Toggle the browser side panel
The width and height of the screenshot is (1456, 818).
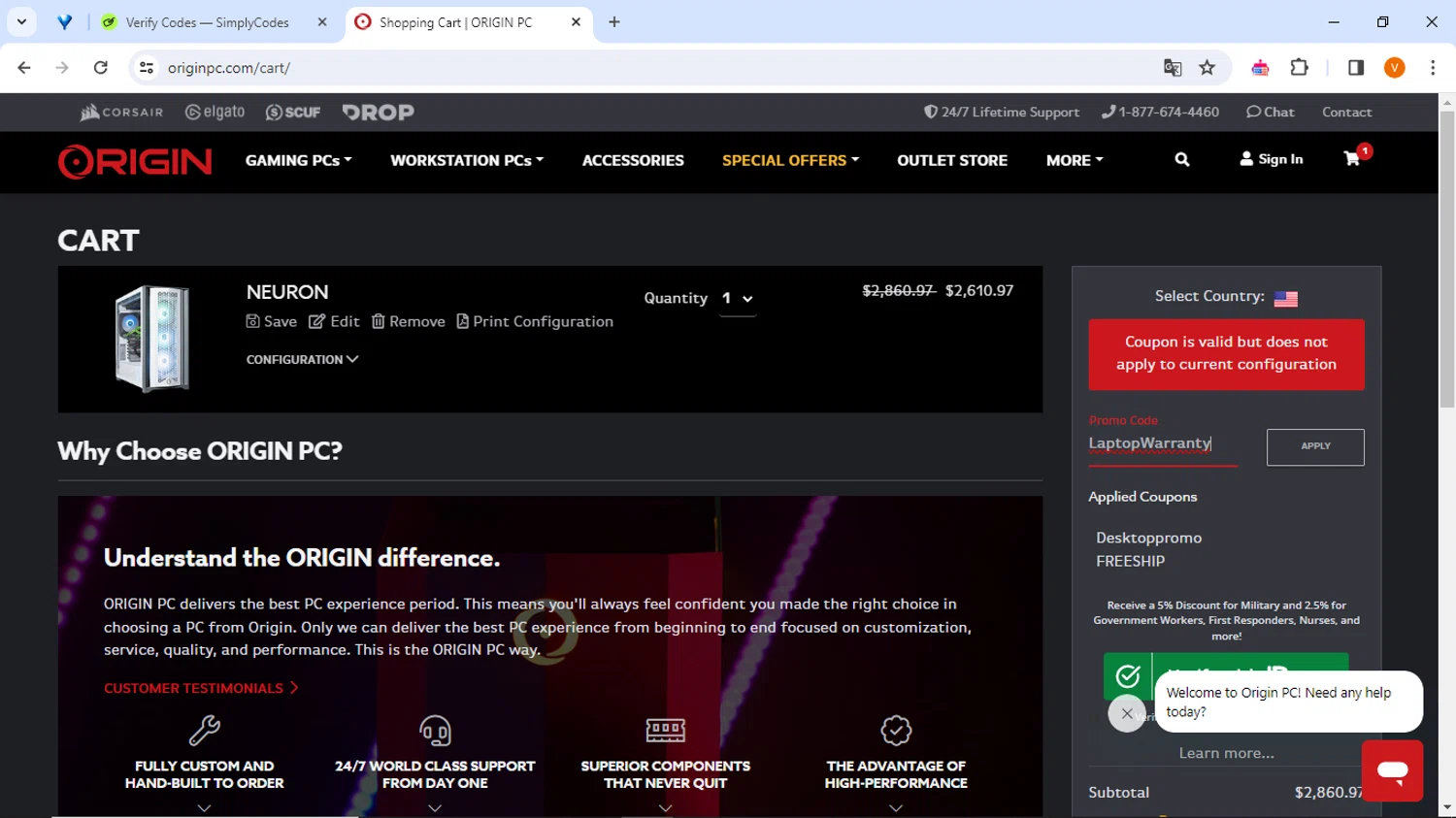pos(1356,68)
